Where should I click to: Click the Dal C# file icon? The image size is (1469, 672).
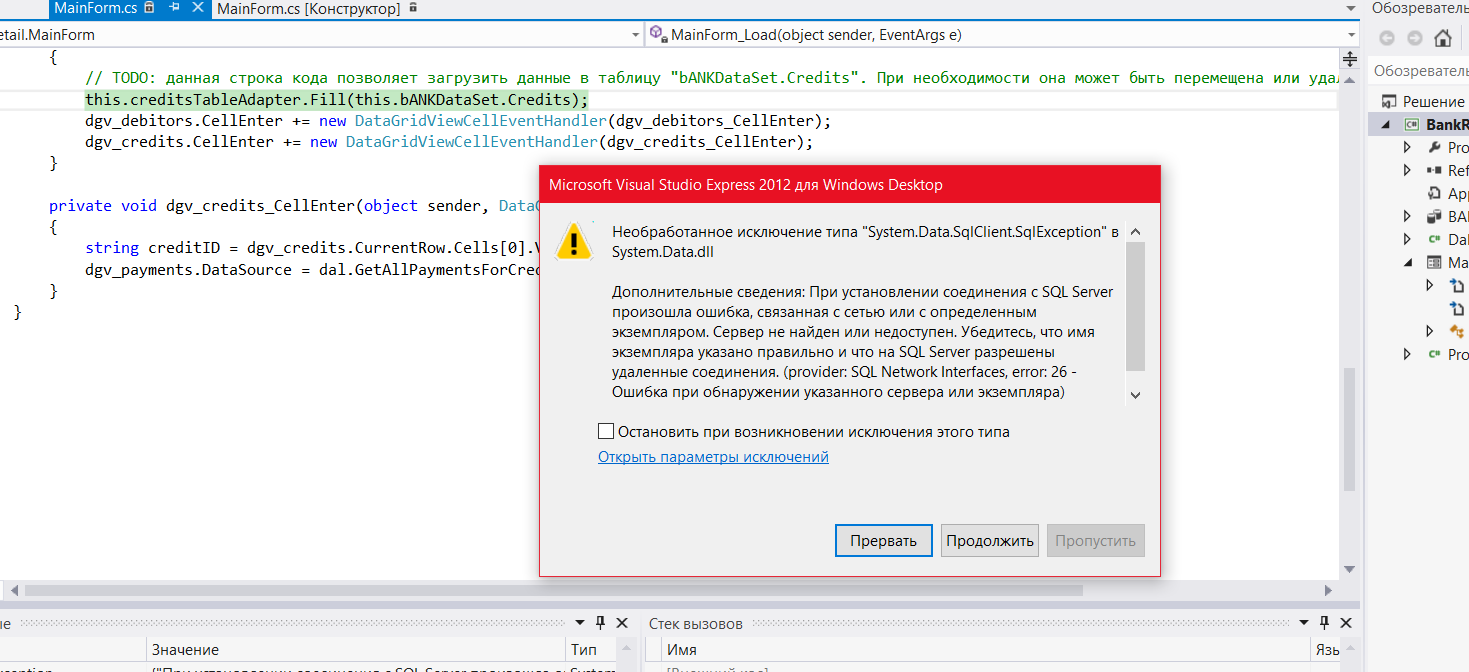point(1434,239)
